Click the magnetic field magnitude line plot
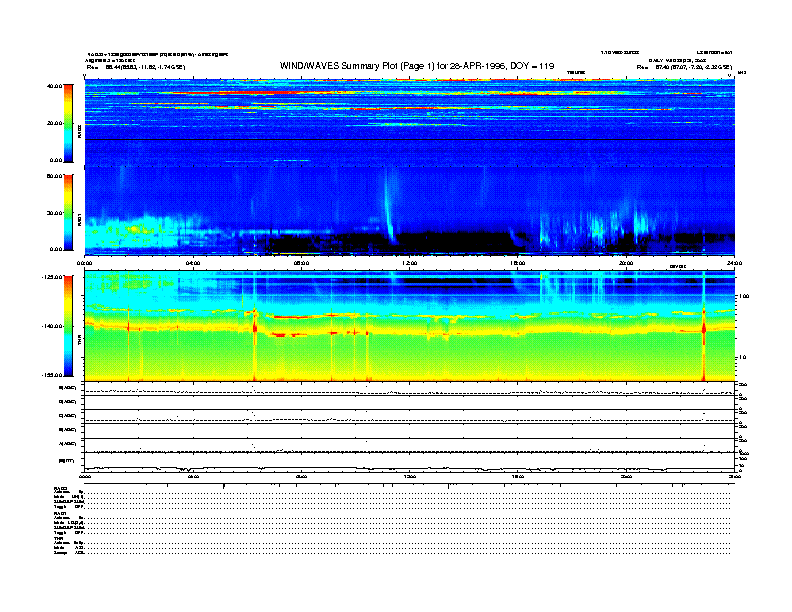This screenshot has width=792, height=612. (410, 462)
